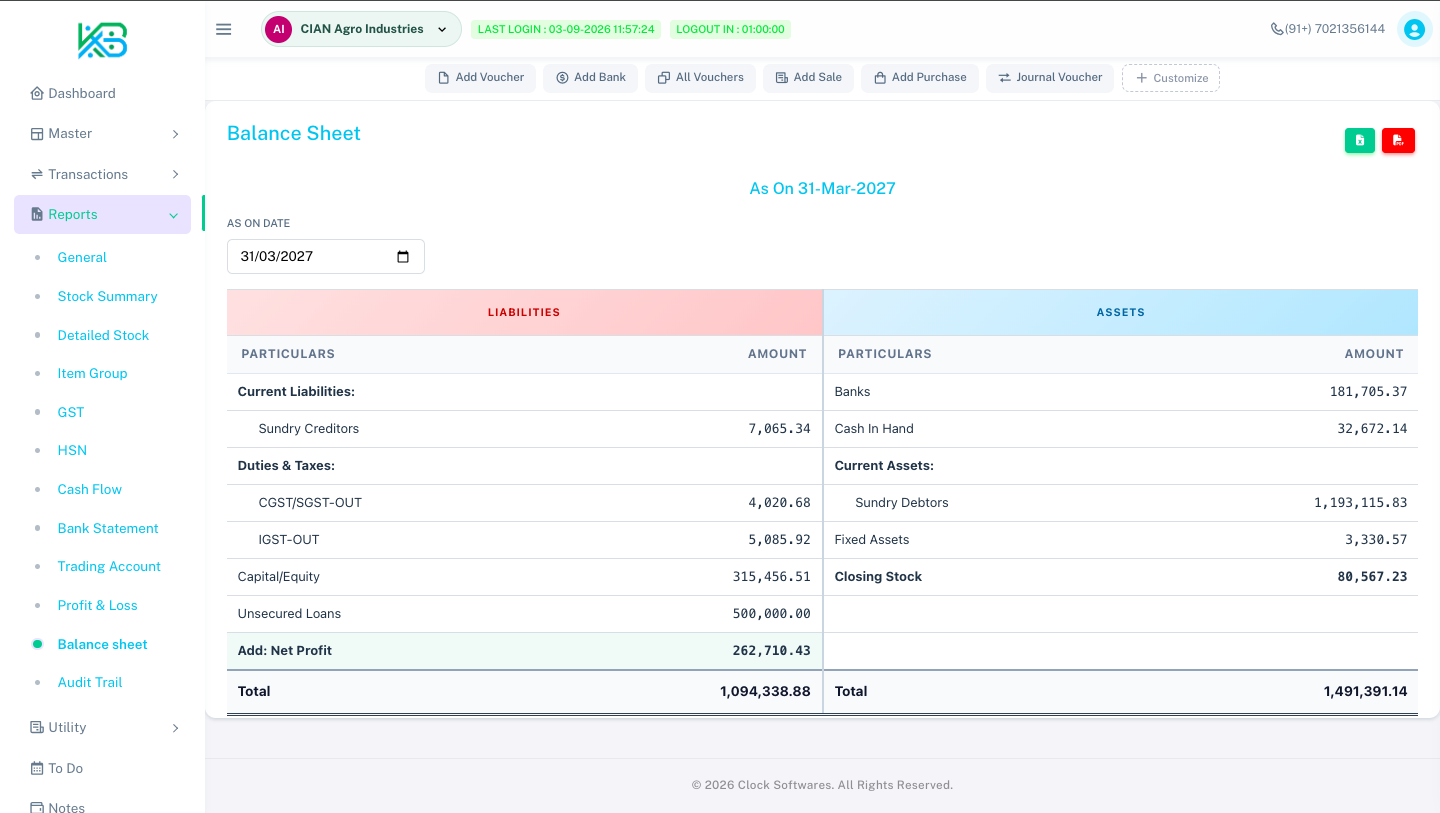The height and width of the screenshot is (813, 1440).
Task: Click the Sundry Creditors row
Action: 525,429
